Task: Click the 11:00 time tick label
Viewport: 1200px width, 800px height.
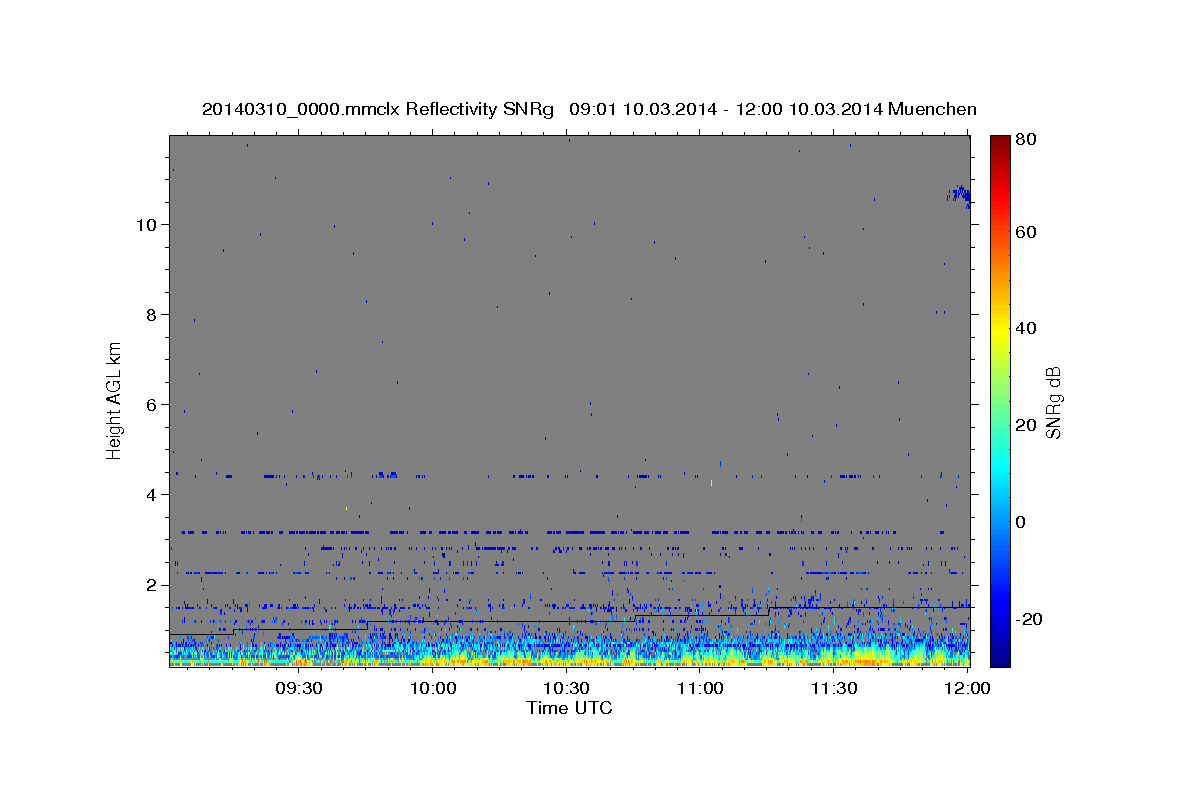Action: tap(700, 688)
